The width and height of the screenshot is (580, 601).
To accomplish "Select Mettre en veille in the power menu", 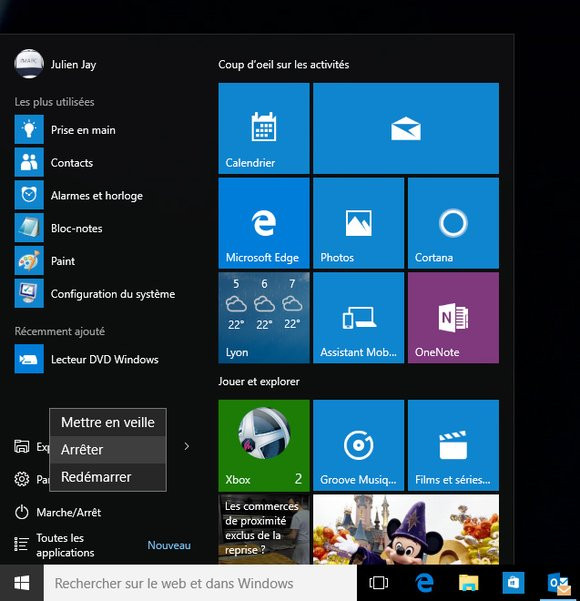I will pyautogui.click(x=108, y=422).
